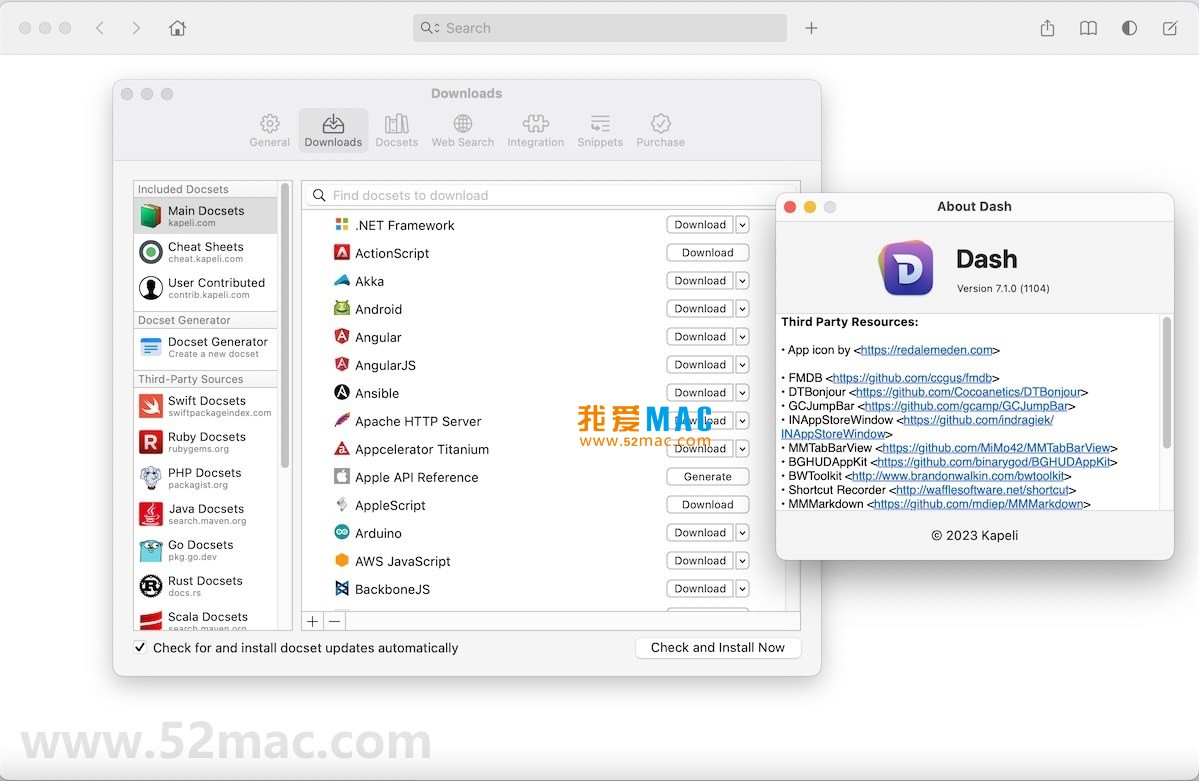Focus the Find docsets to download field
Screen dimensions: 1199x781
551,195
